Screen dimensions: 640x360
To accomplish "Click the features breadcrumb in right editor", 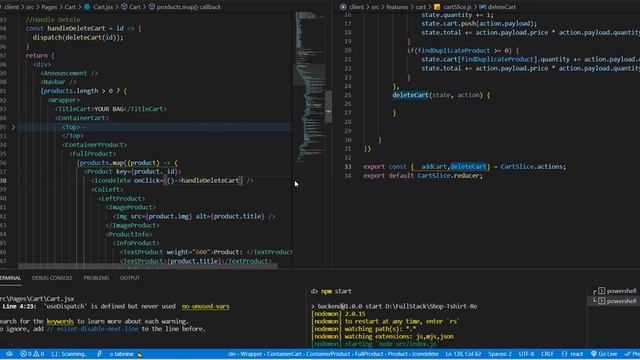I will click(397, 7).
